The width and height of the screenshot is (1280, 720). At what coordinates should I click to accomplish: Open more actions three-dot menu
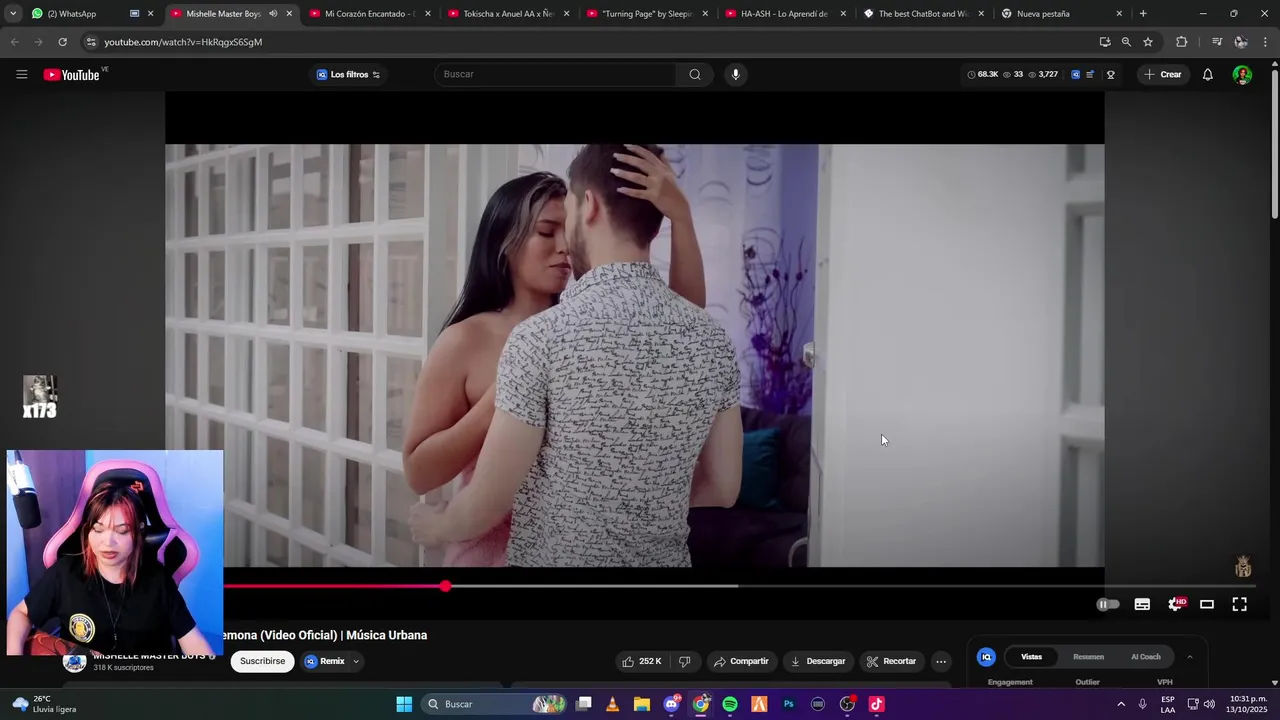pyautogui.click(x=941, y=661)
